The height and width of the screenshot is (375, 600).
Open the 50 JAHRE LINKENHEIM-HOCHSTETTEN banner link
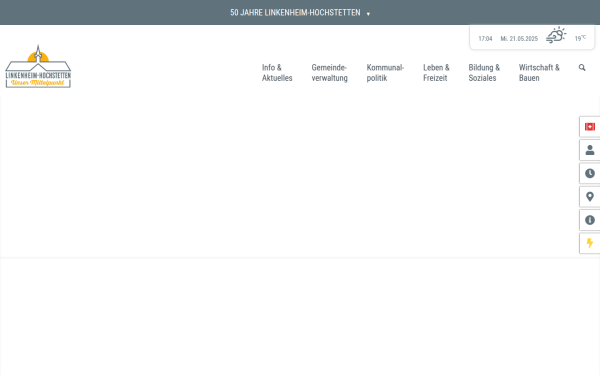tap(295, 13)
